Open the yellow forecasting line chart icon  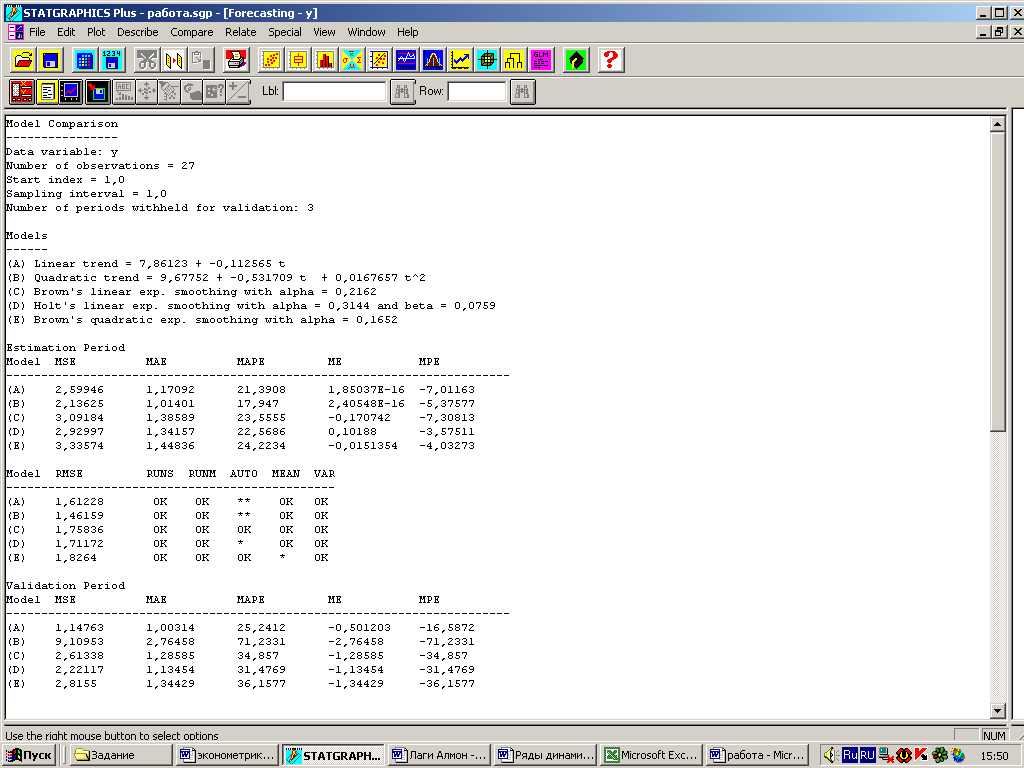pyautogui.click(x=460, y=60)
